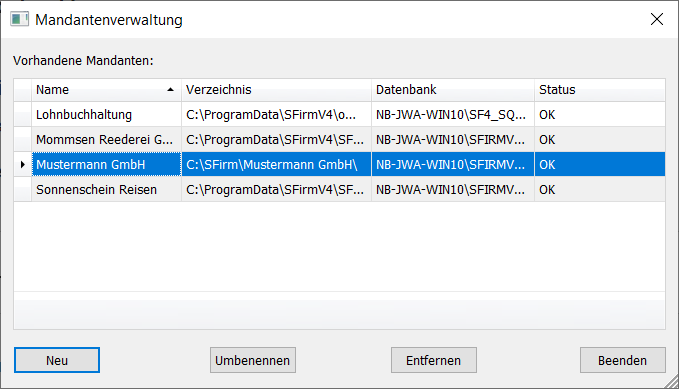Viewport: 679px width, 389px height.
Task: Click the C:\SFirm\Mustermann GmbH\ directory cell
Action: coord(276,165)
